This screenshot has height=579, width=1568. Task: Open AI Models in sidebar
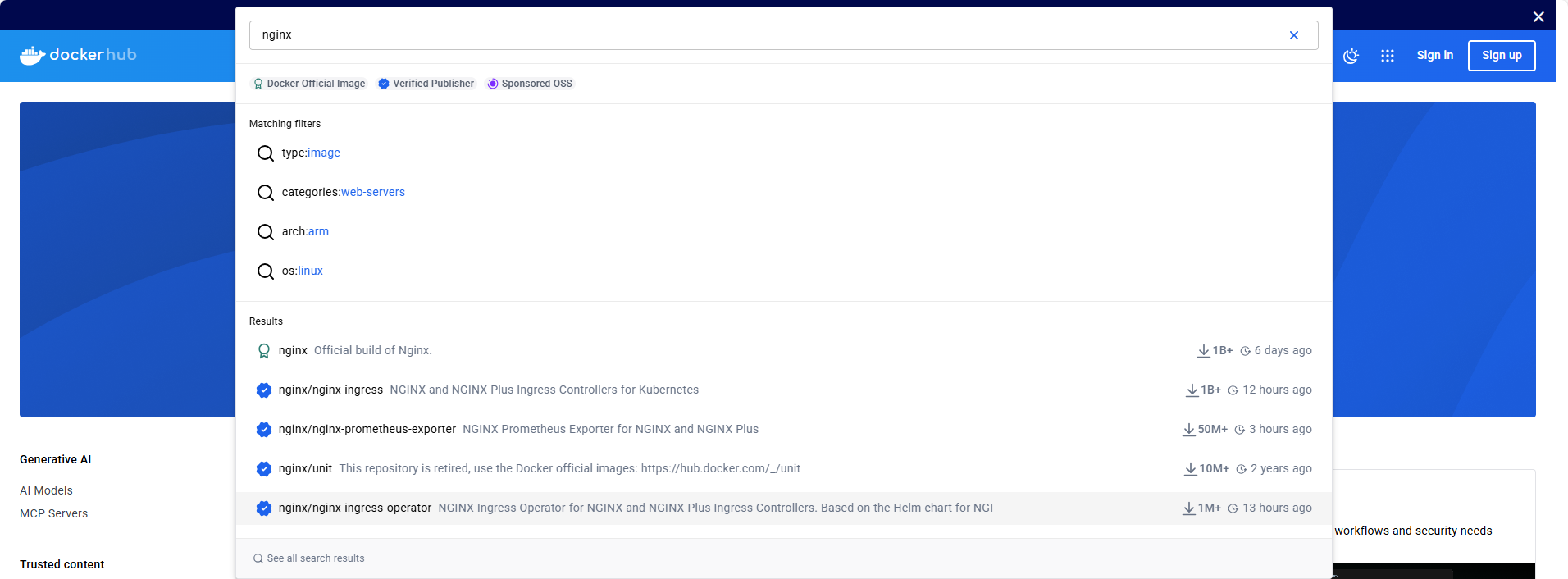(46, 490)
